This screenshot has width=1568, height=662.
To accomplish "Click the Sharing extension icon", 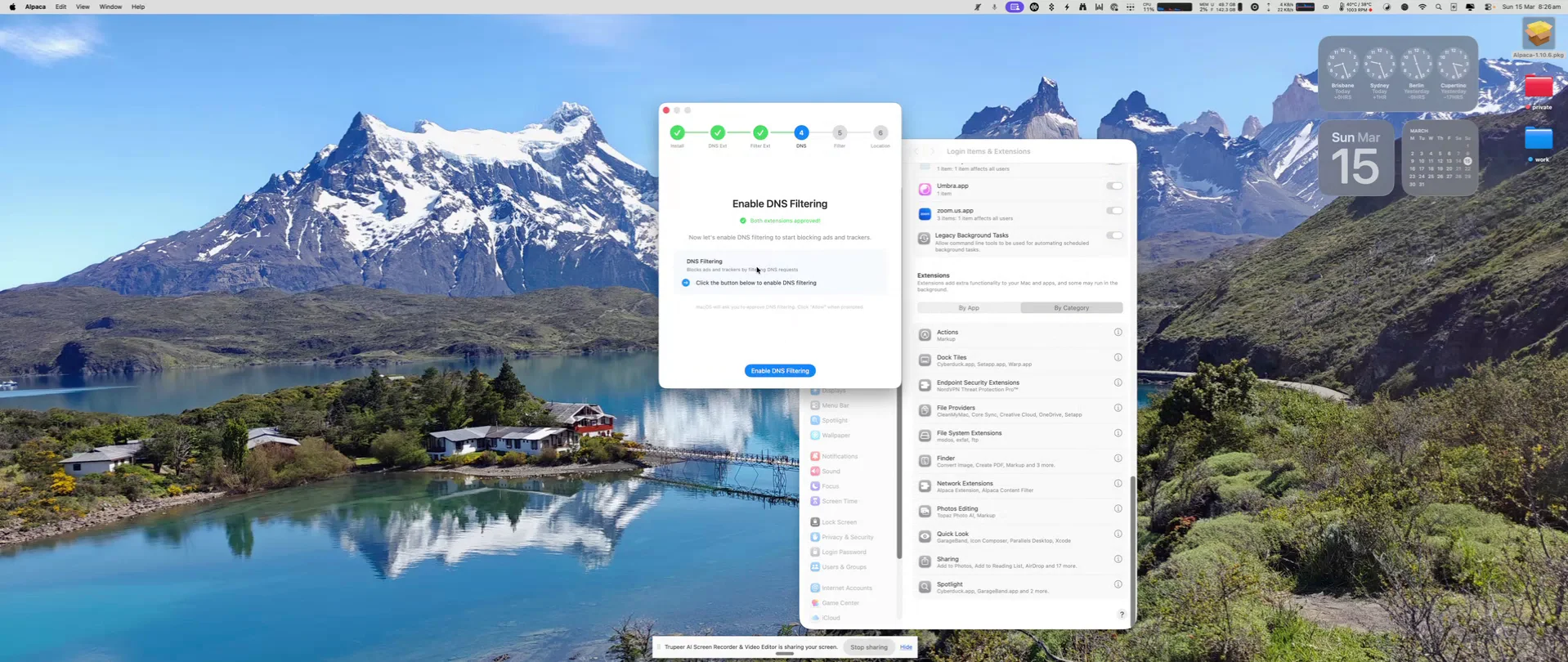I will (x=925, y=562).
